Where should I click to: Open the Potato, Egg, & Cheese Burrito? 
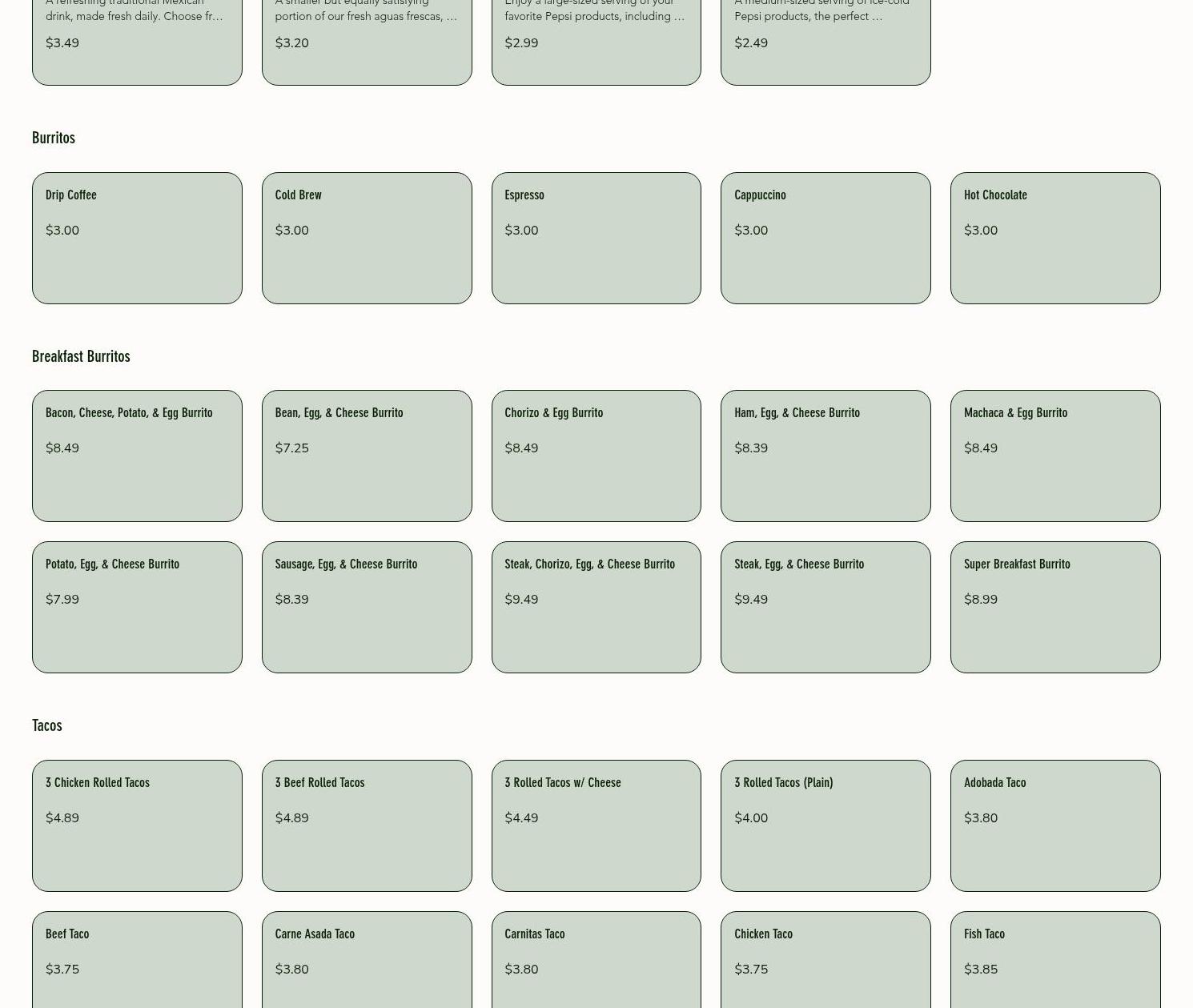(137, 607)
